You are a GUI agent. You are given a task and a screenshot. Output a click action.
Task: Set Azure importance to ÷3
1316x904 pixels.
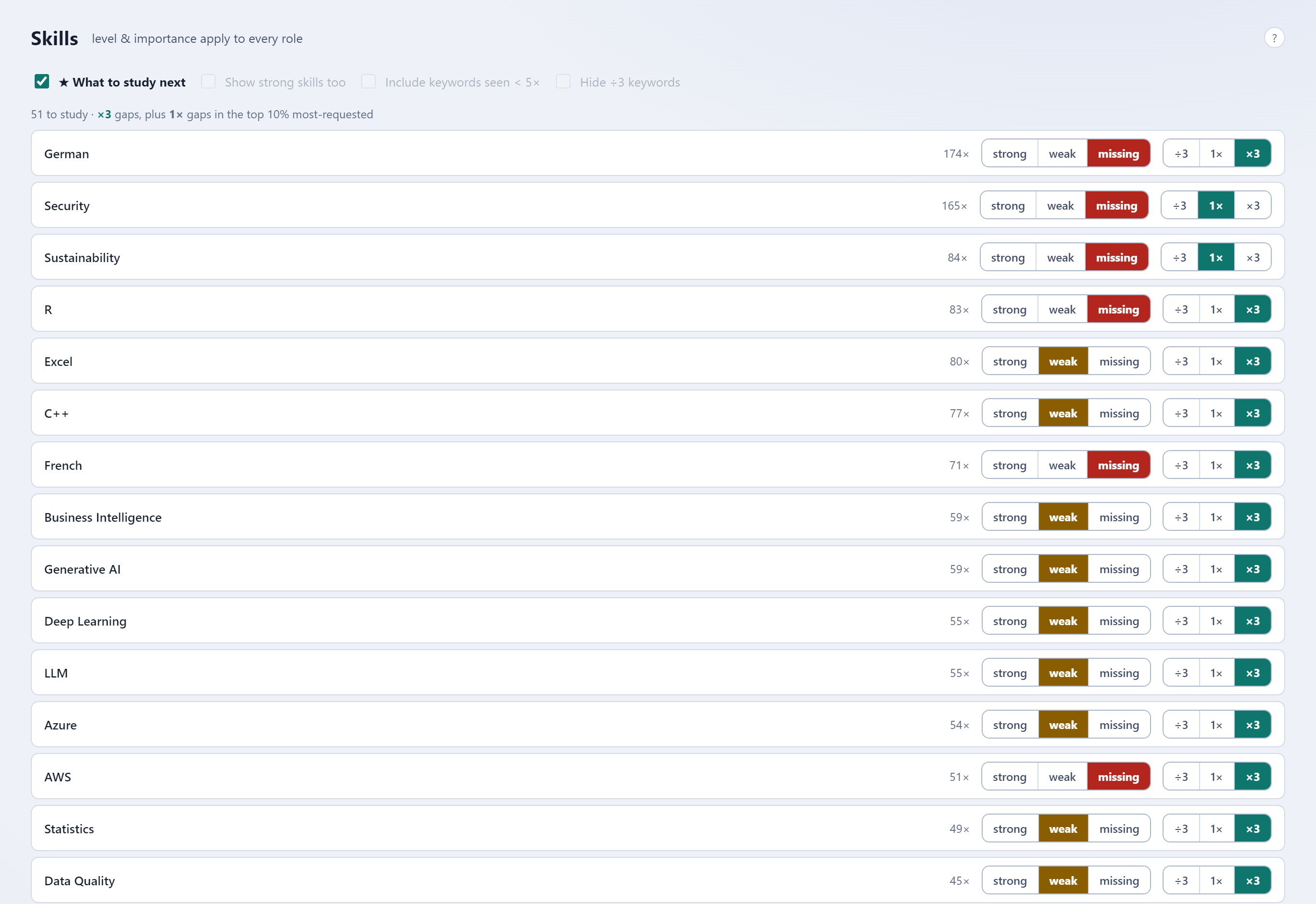[x=1181, y=725]
